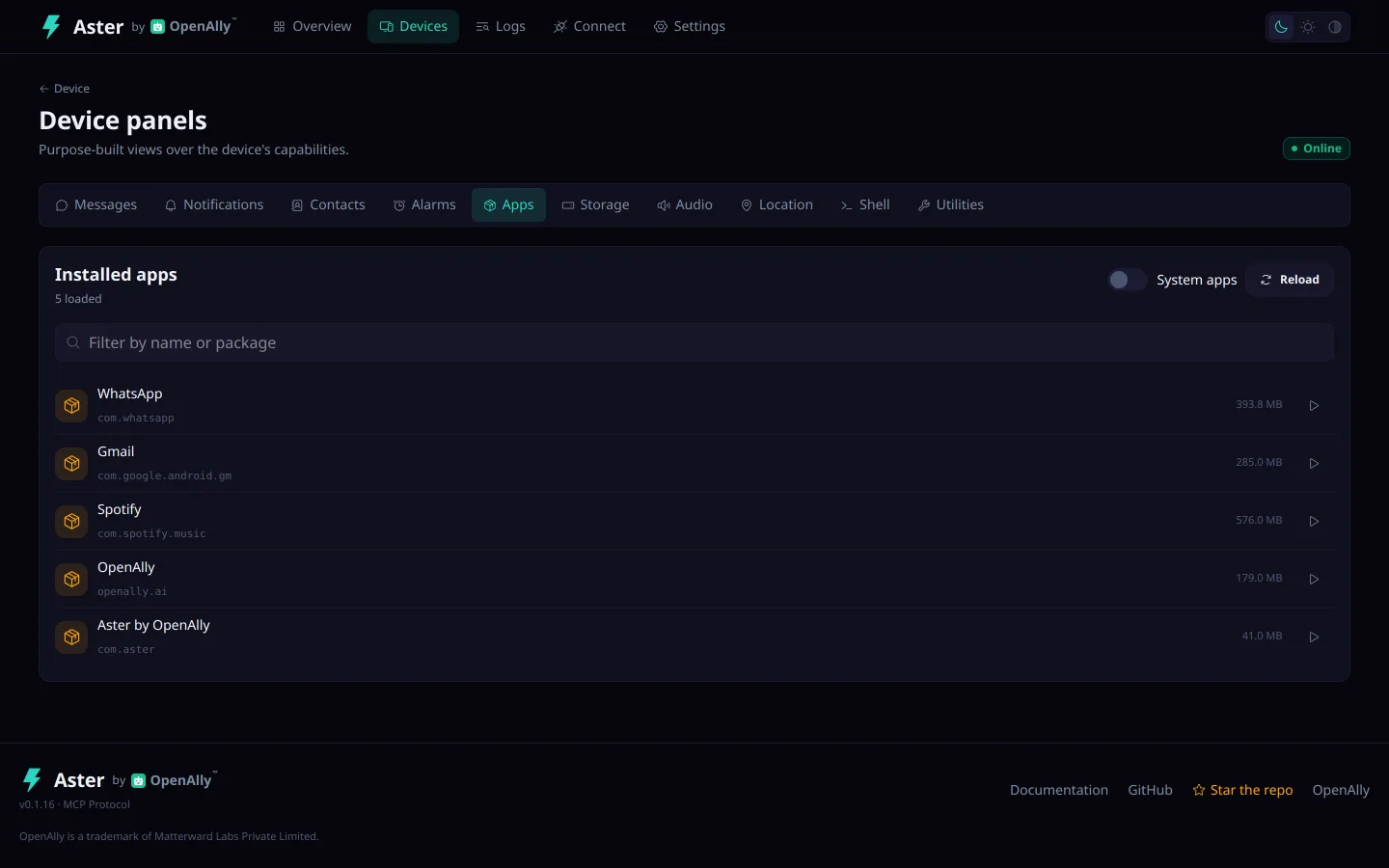This screenshot has width=1389, height=868.
Task: Switch to the Alarms tab
Action: click(x=424, y=204)
